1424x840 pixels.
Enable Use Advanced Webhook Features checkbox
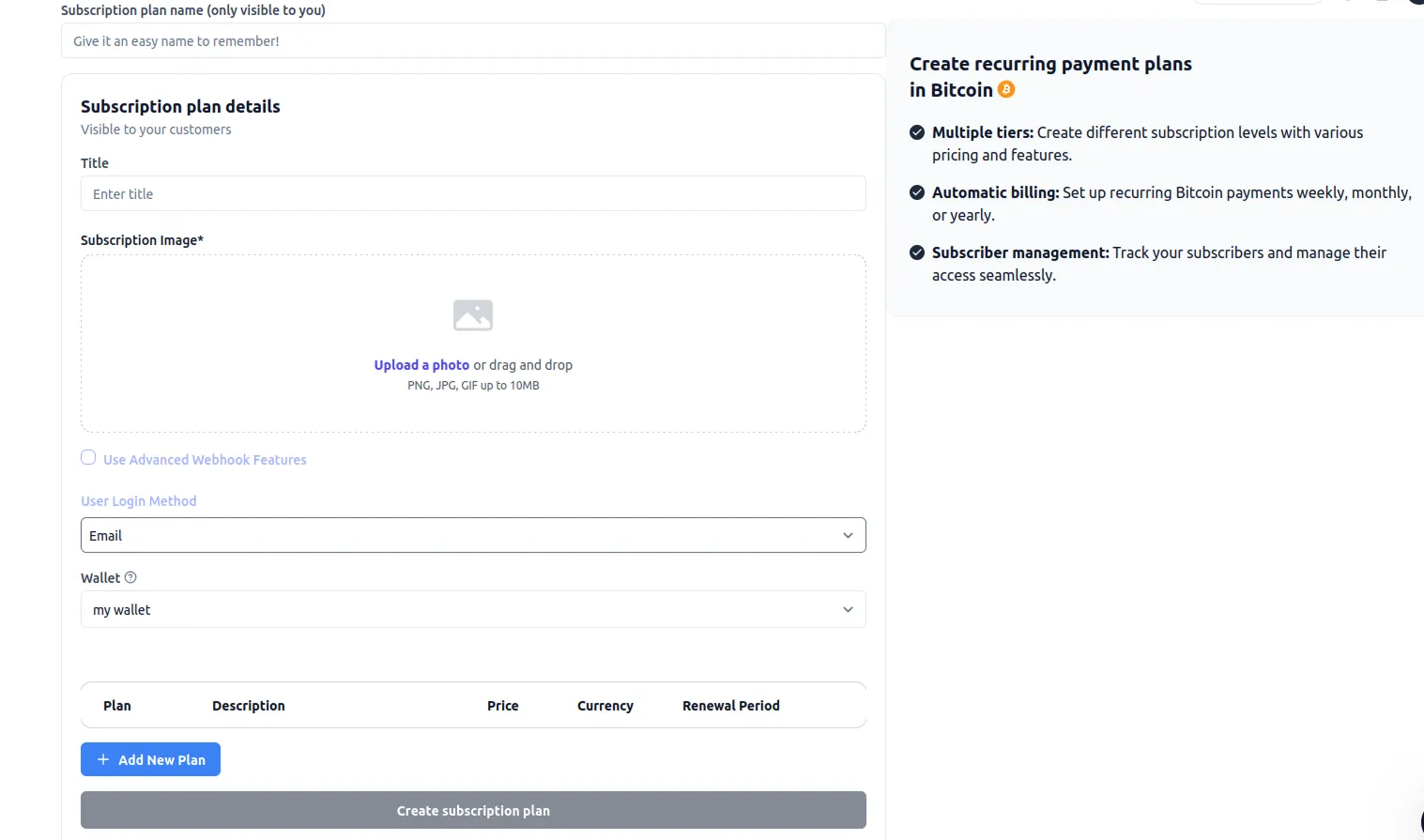[88, 458]
